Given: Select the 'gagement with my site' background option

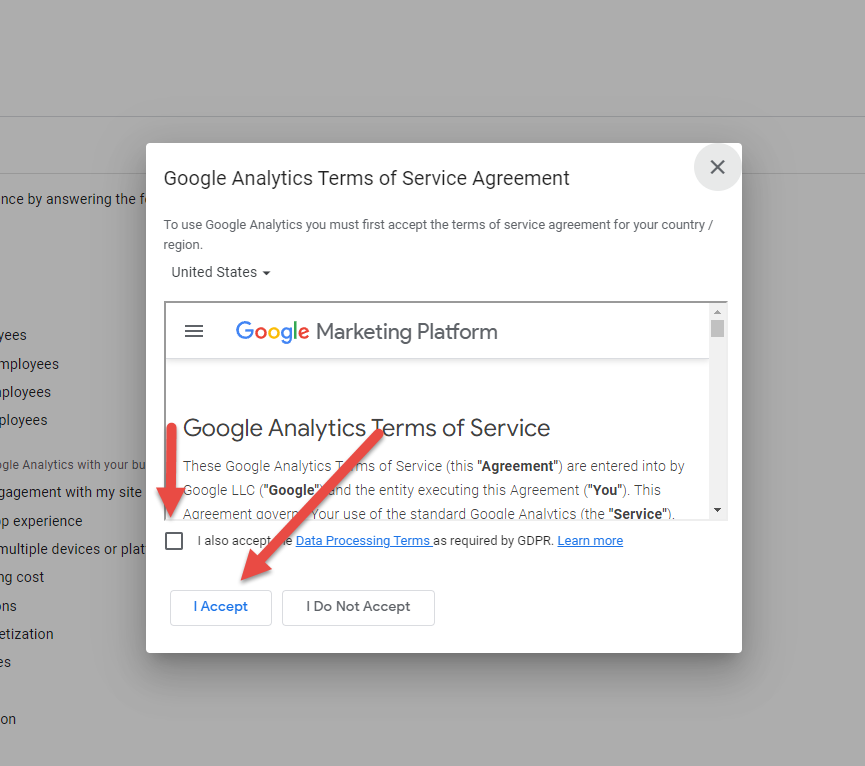Looking at the screenshot, I should [71, 492].
